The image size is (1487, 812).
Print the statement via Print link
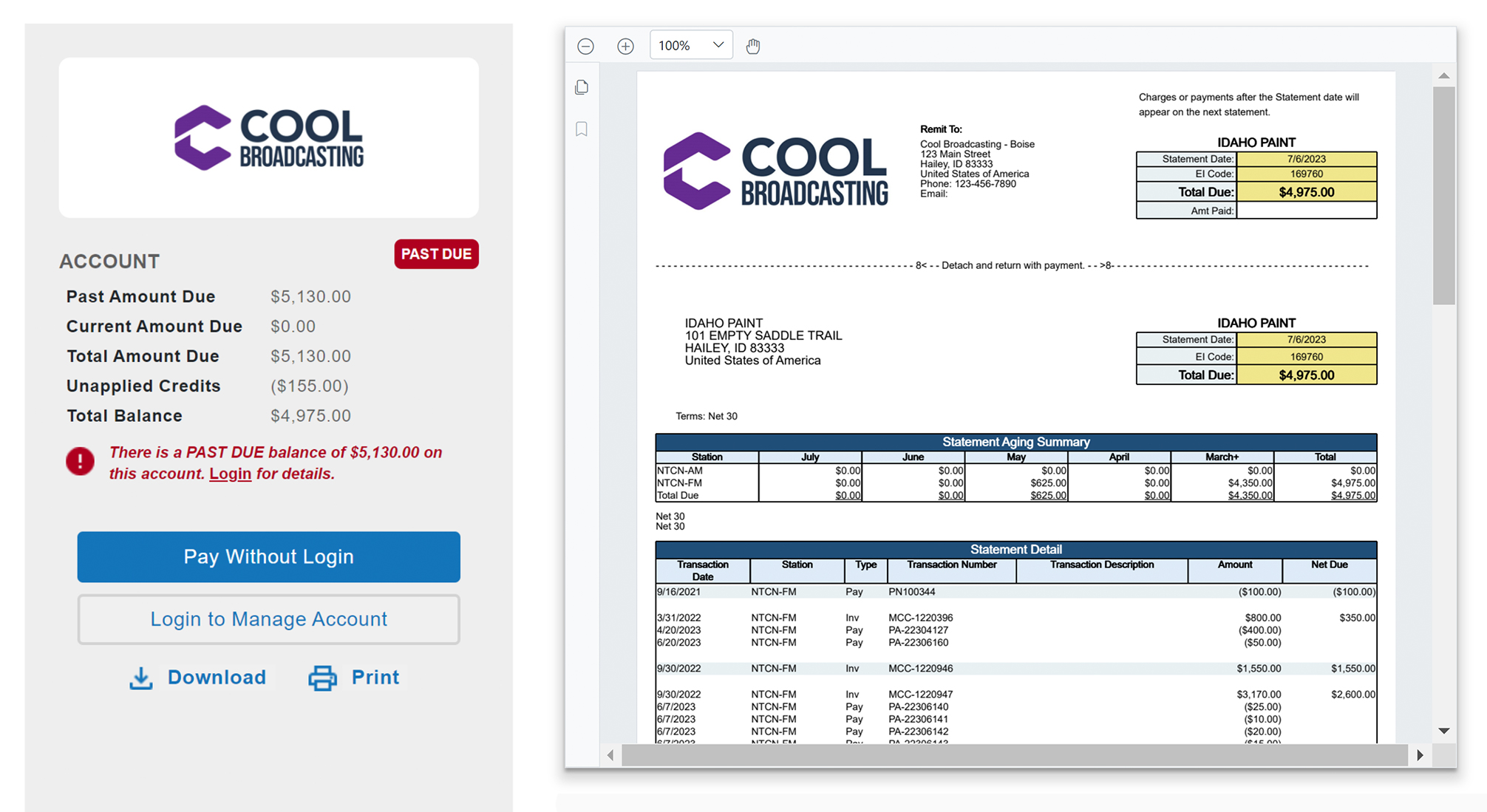375,677
